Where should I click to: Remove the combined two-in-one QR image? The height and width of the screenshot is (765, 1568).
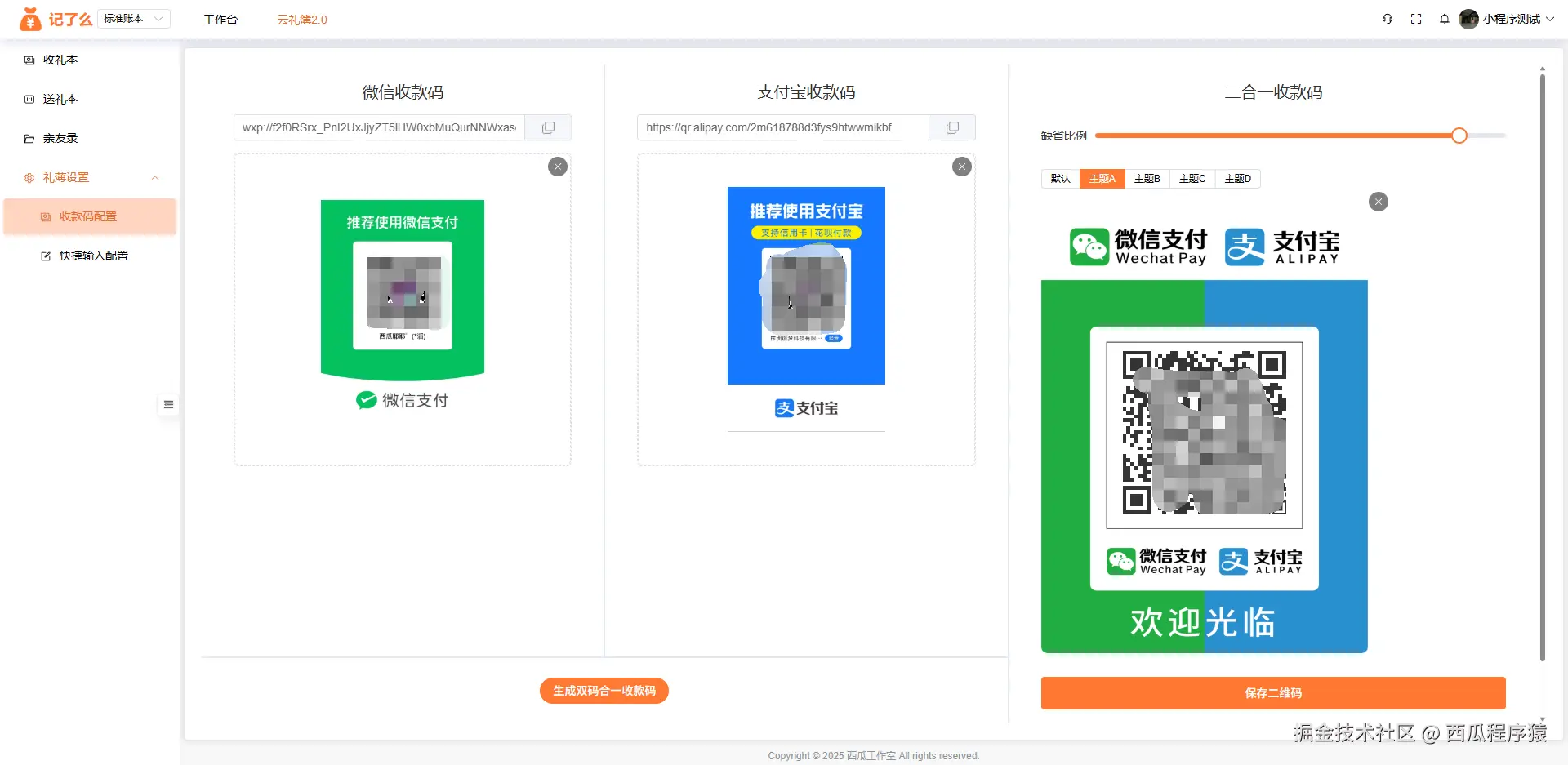coord(1379,202)
